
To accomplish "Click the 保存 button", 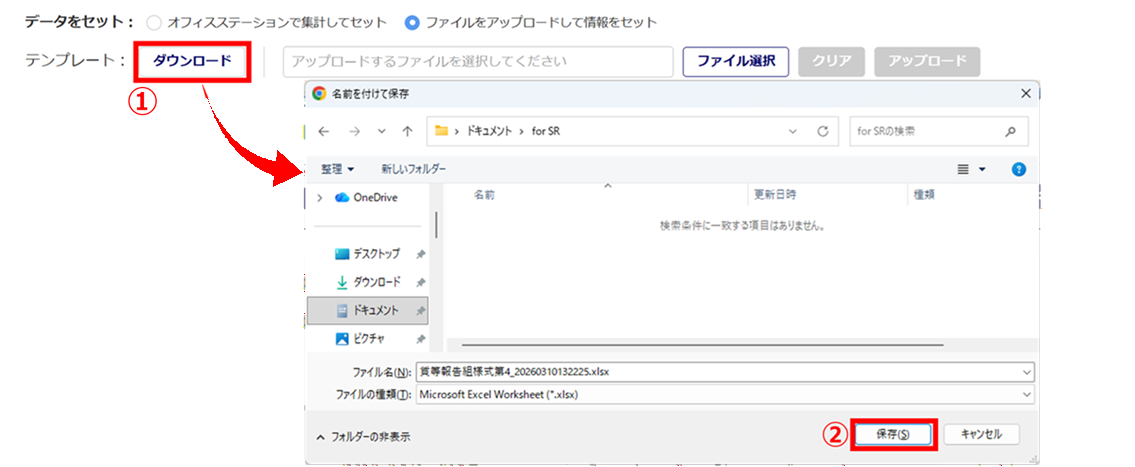I will (x=893, y=434).
